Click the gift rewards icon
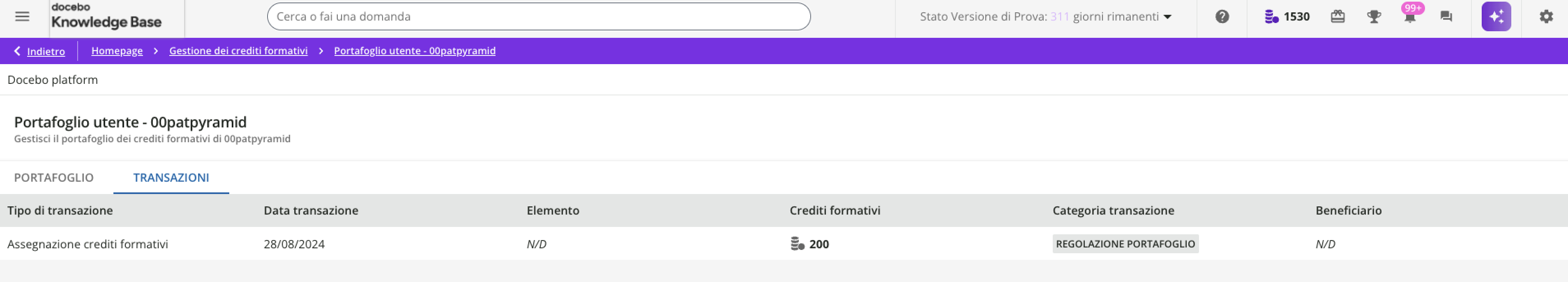 tap(1337, 16)
